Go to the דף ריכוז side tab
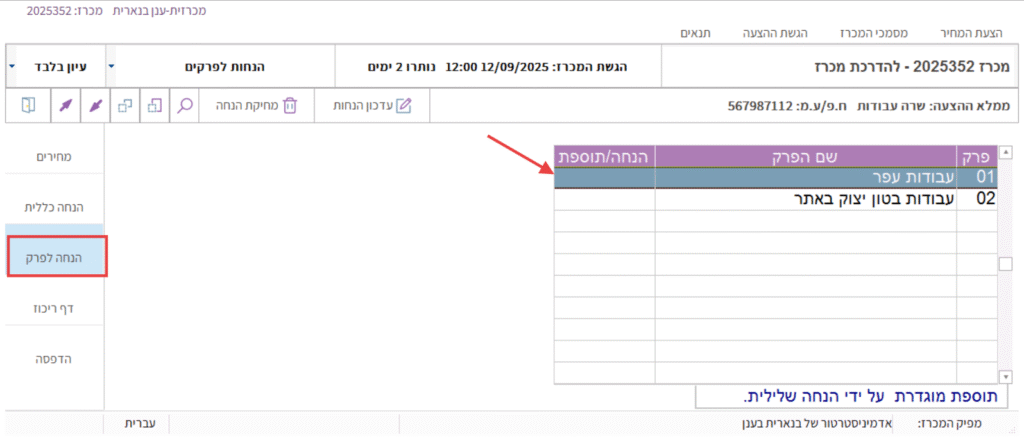This screenshot has height=438, width=1024. point(55,307)
